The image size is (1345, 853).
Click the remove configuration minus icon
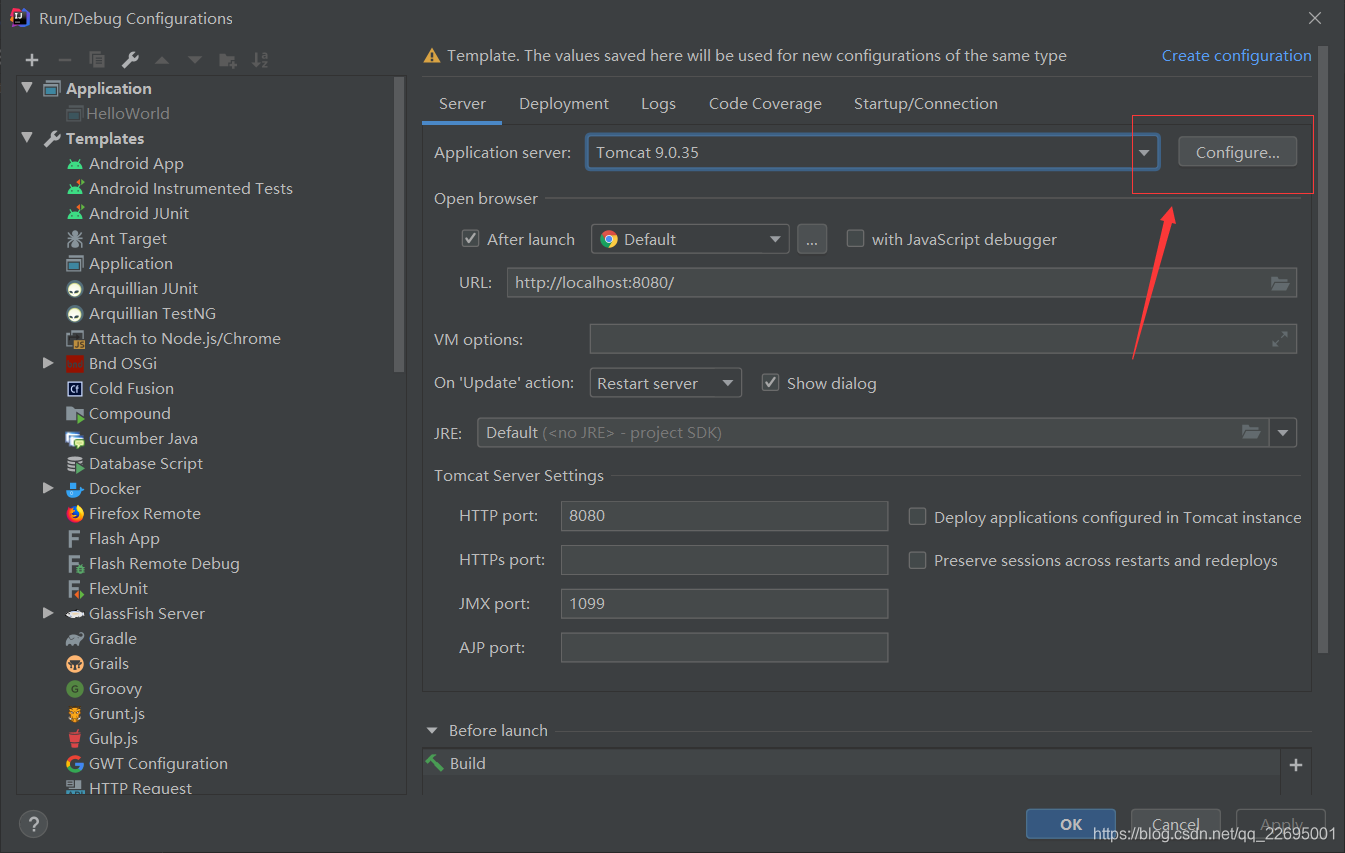(x=64, y=60)
